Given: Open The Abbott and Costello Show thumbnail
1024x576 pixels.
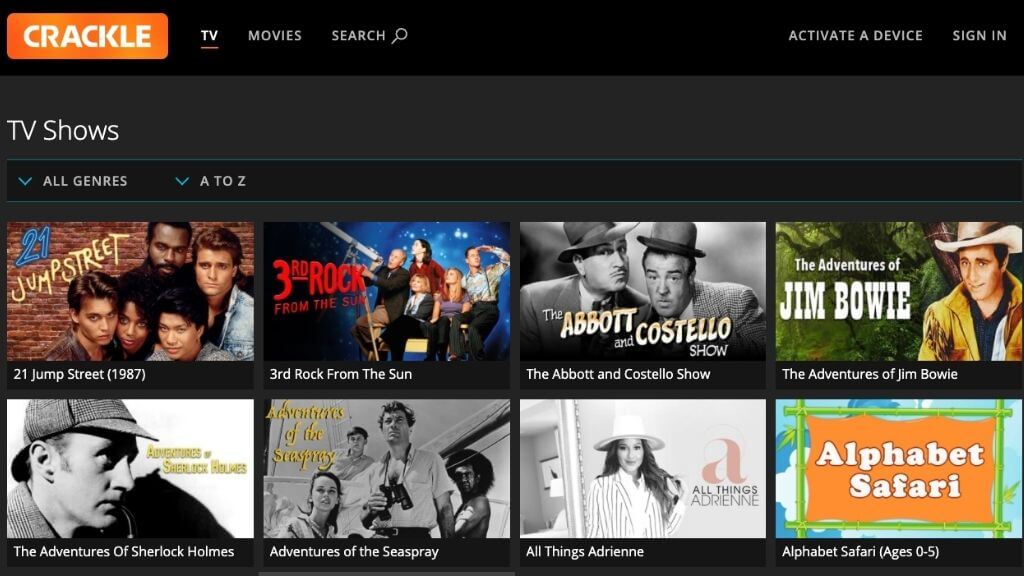Looking at the screenshot, I should pyautogui.click(x=643, y=291).
